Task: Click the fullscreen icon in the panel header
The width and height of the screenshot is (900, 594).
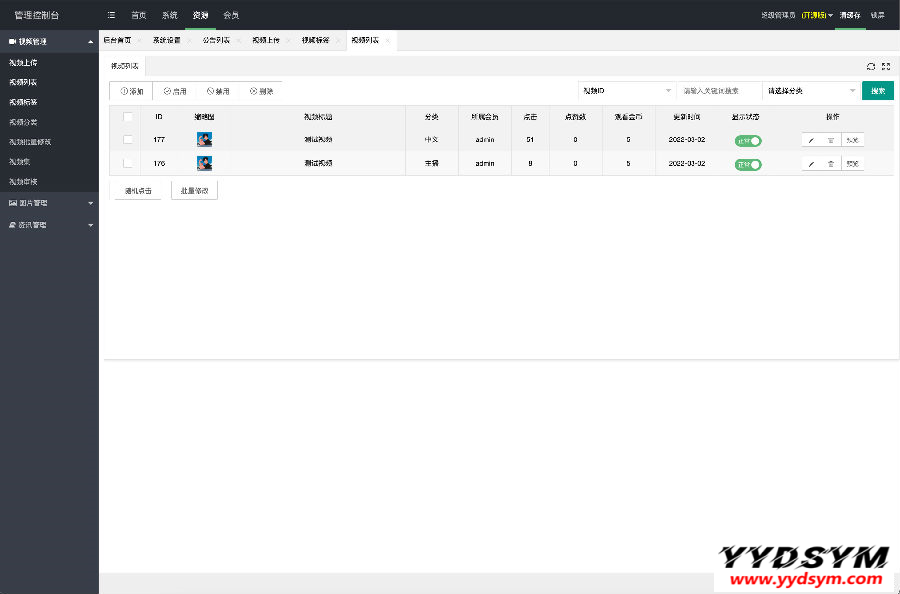Action: (886, 66)
